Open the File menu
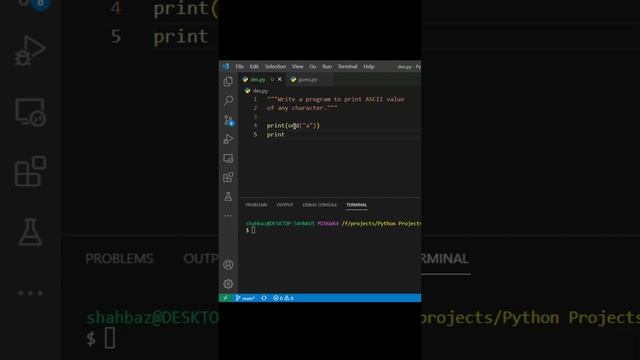Screen dimensions: 640x360 pos(240,67)
